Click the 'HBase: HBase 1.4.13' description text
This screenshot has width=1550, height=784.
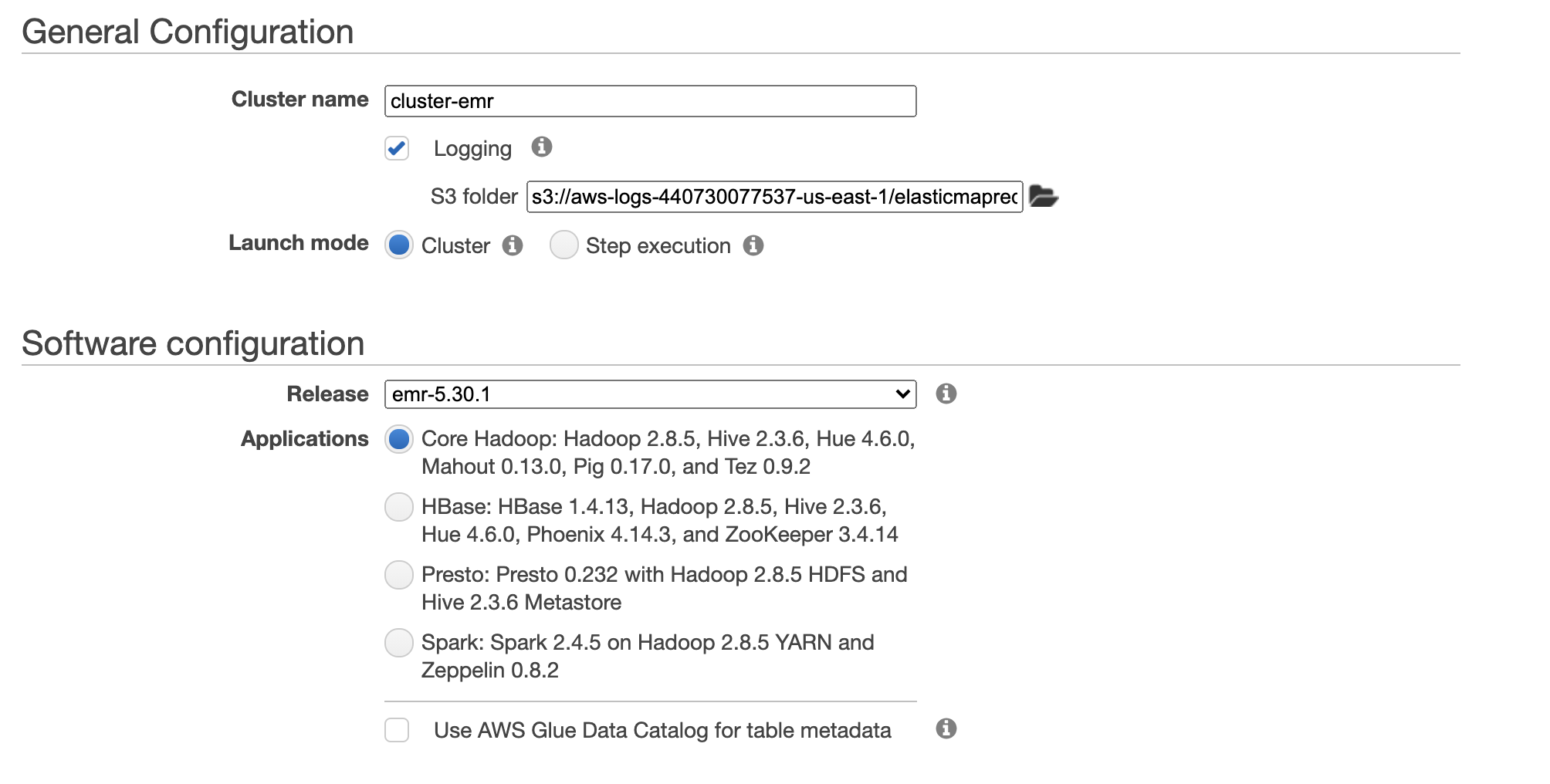[660, 520]
